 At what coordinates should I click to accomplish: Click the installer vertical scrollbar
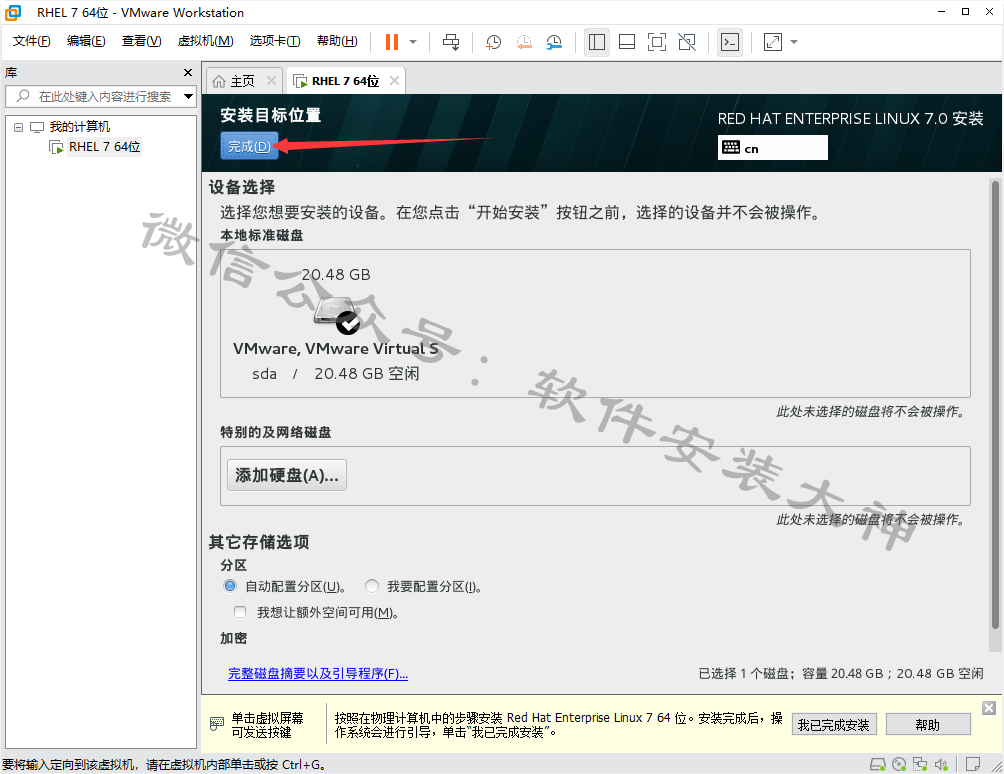point(995,405)
